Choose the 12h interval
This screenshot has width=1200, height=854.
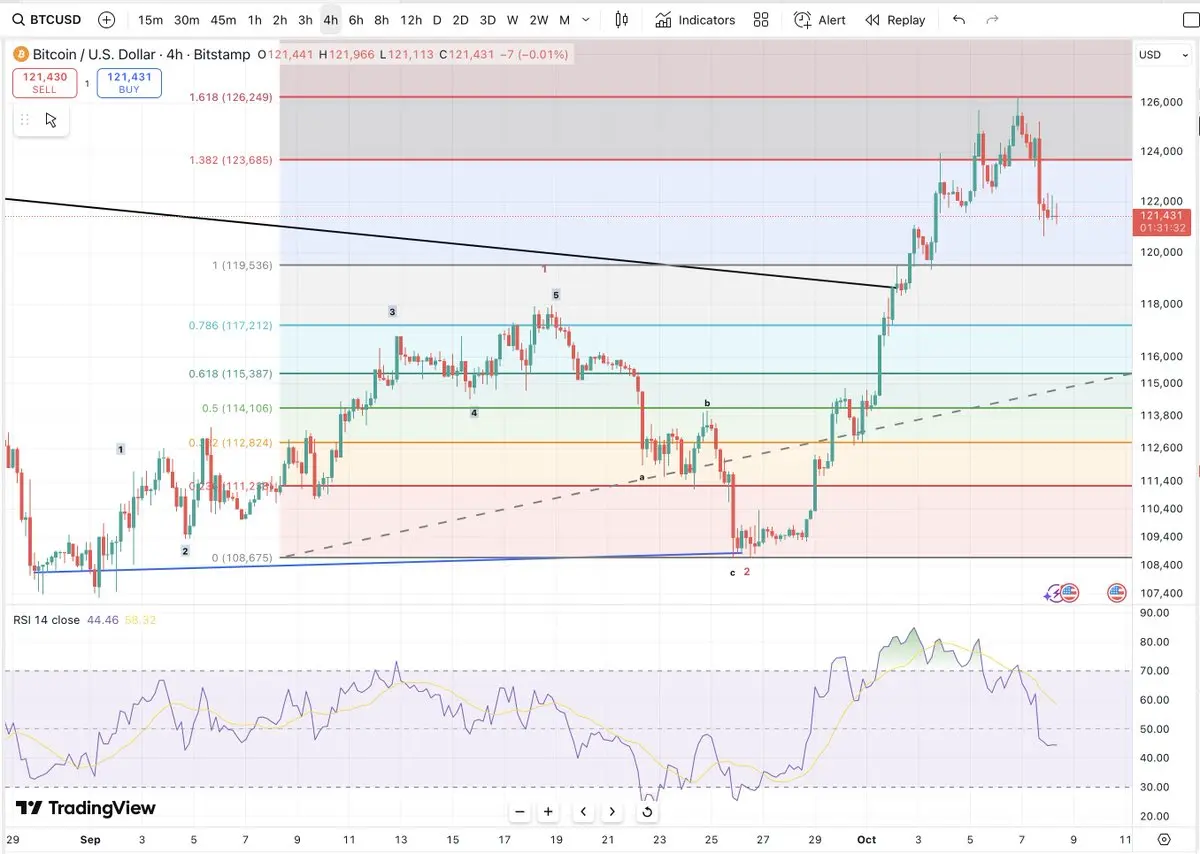point(410,20)
